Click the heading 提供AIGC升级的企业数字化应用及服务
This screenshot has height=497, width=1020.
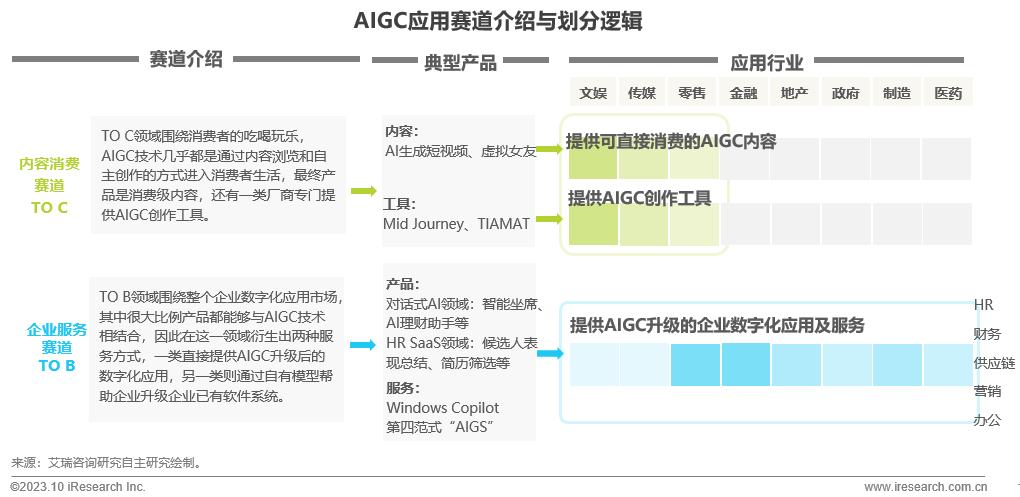coord(717,325)
